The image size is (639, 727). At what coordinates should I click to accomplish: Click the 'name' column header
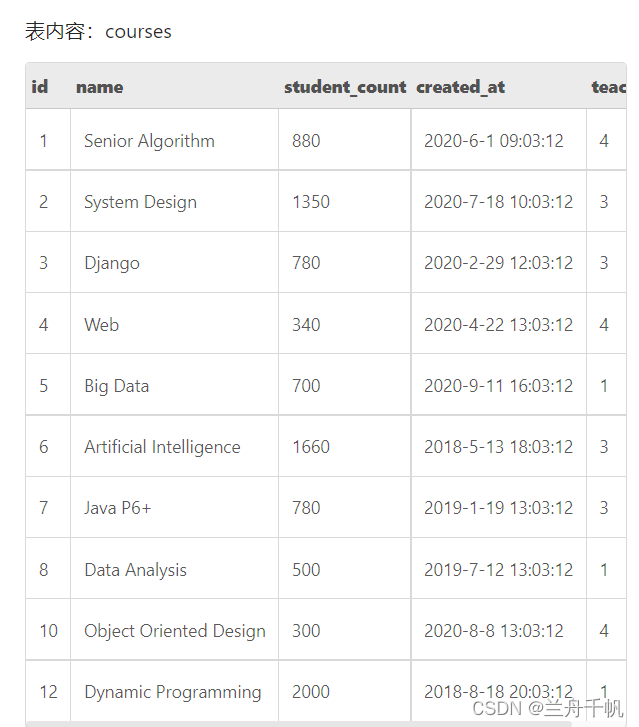click(100, 87)
